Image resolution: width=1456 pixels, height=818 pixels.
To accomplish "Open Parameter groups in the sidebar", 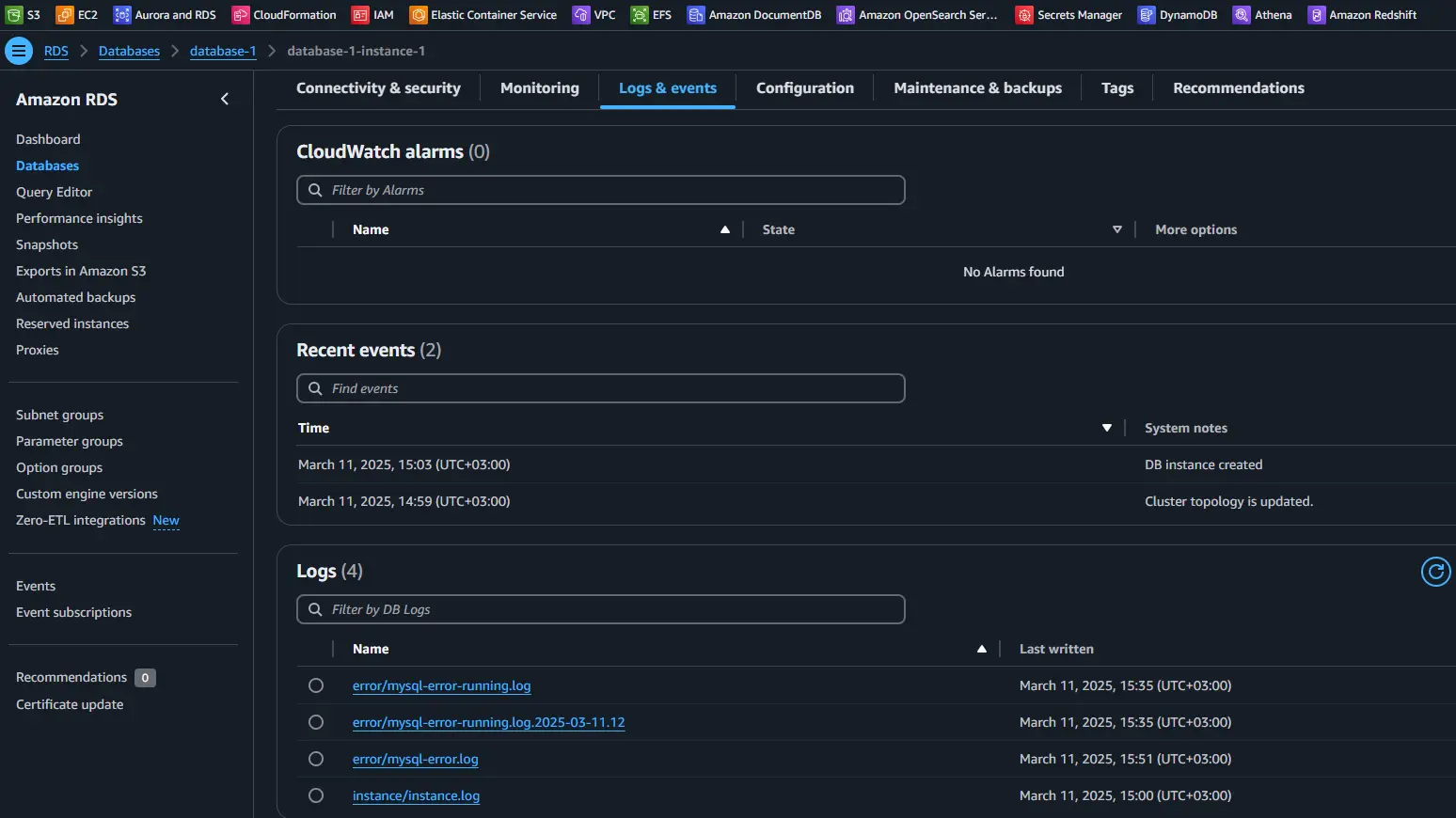I will pyautogui.click(x=70, y=442).
